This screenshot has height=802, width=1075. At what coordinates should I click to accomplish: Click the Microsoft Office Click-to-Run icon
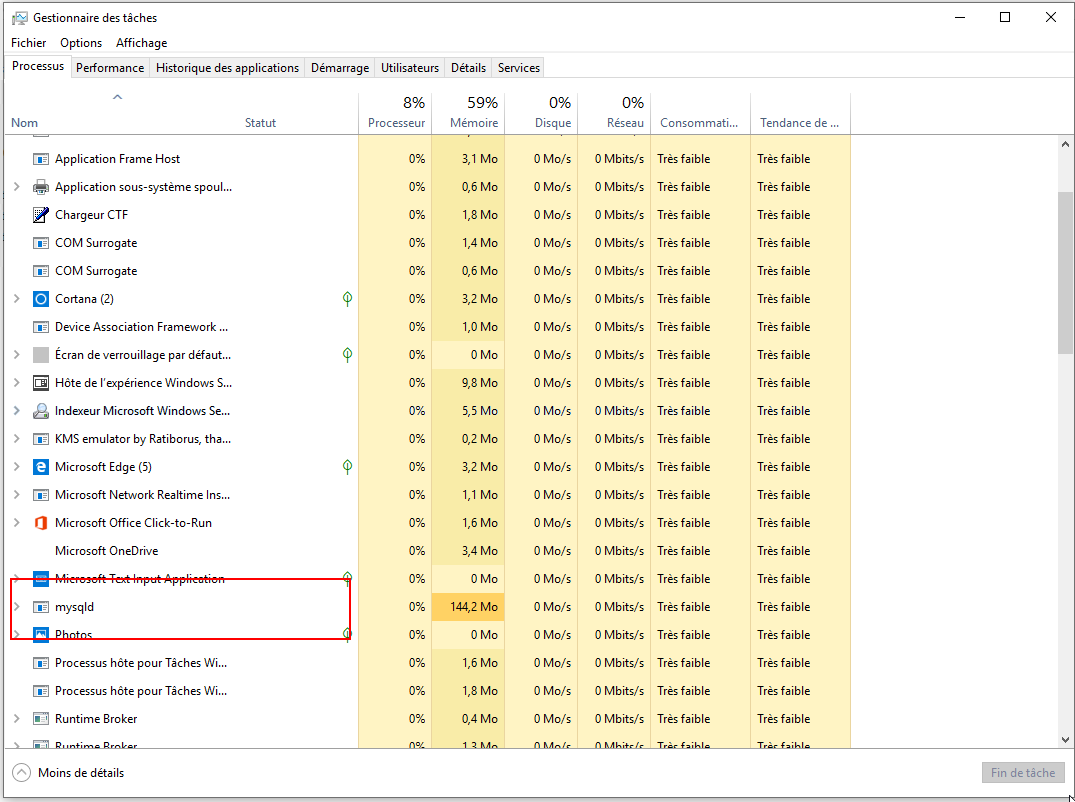coord(41,523)
